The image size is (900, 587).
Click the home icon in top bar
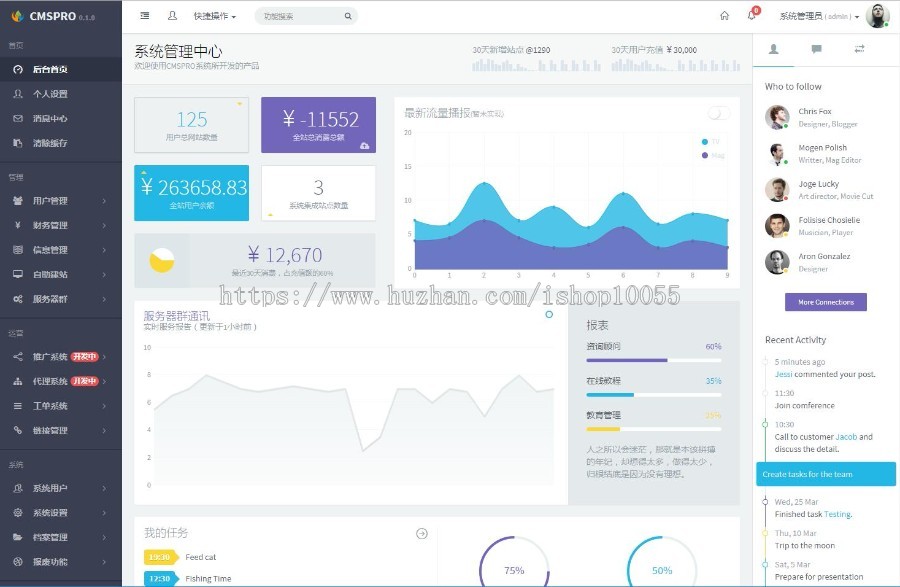tap(724, 16)
